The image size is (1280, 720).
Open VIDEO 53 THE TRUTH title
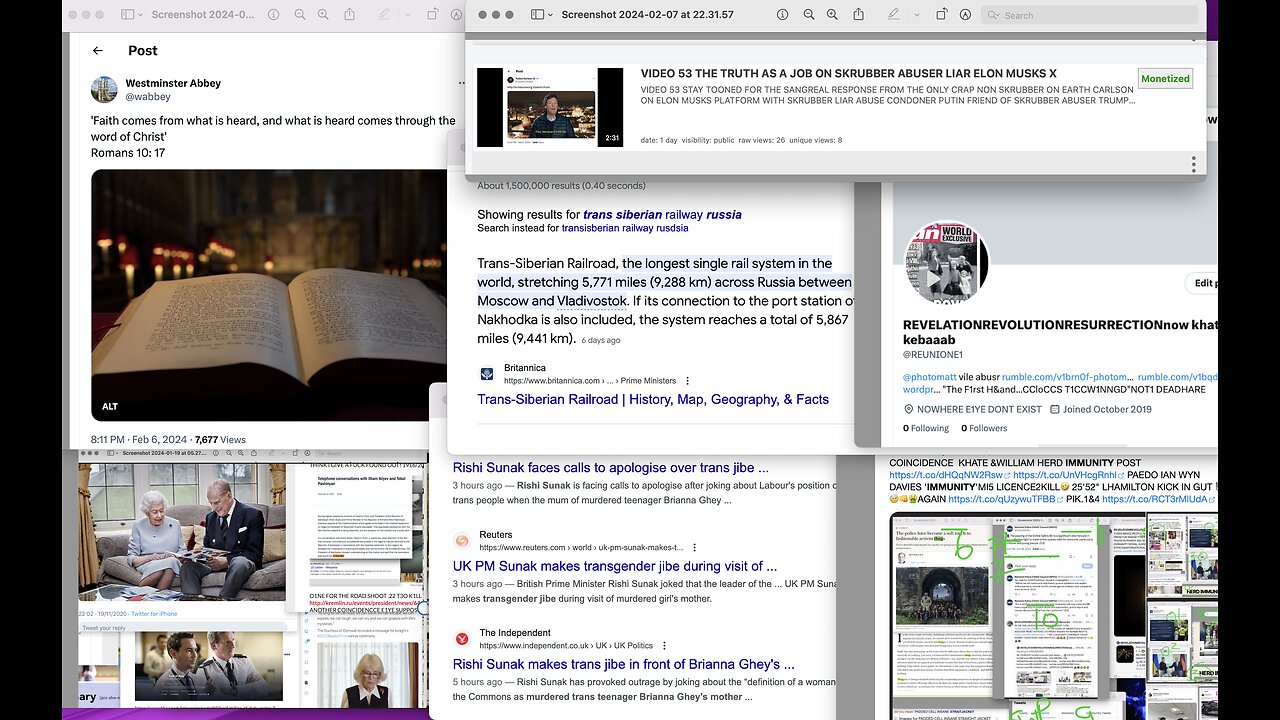[x=849, y=74]
